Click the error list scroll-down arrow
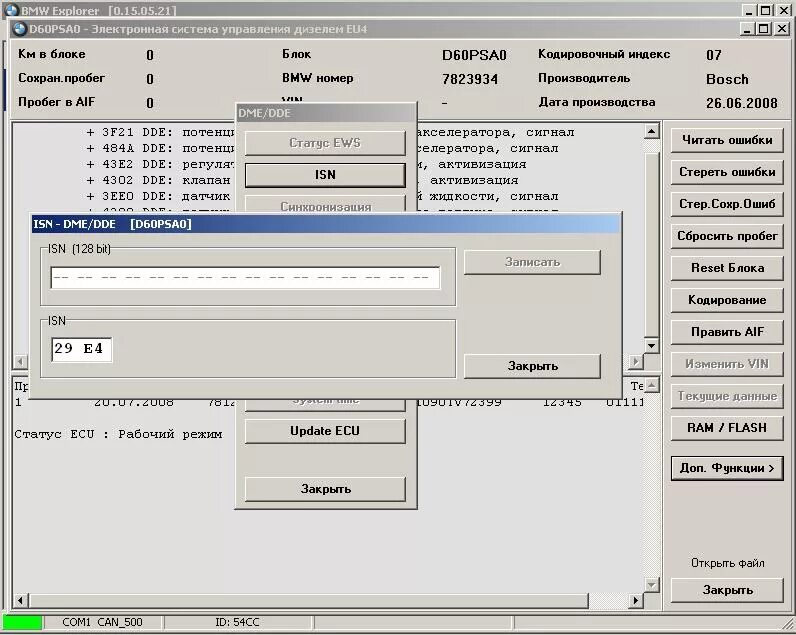This screenshot has width=796, height=635. coord(651,346)
